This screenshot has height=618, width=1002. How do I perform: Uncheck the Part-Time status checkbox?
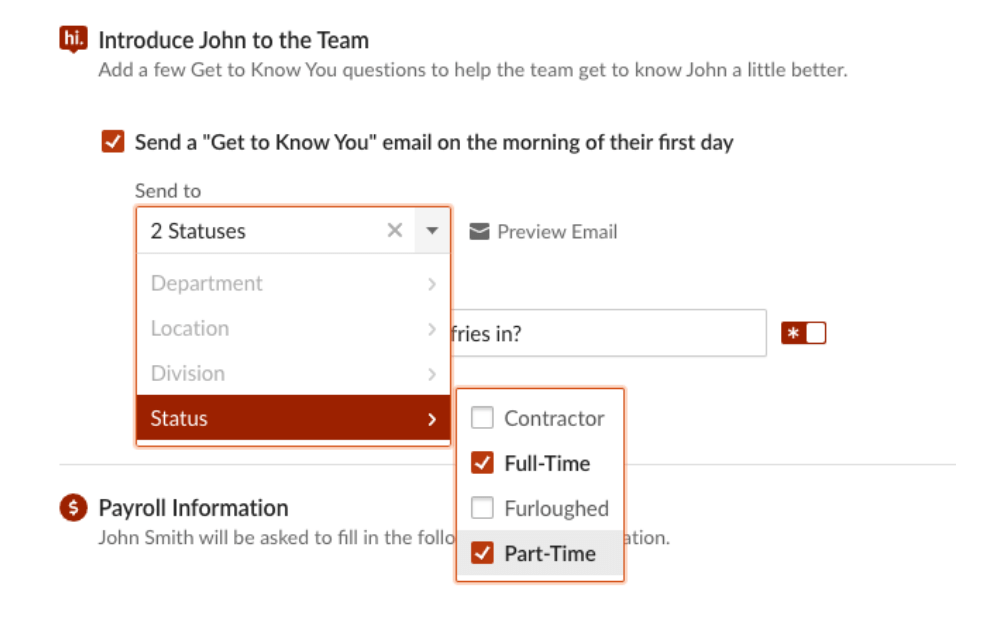[482, 553]
